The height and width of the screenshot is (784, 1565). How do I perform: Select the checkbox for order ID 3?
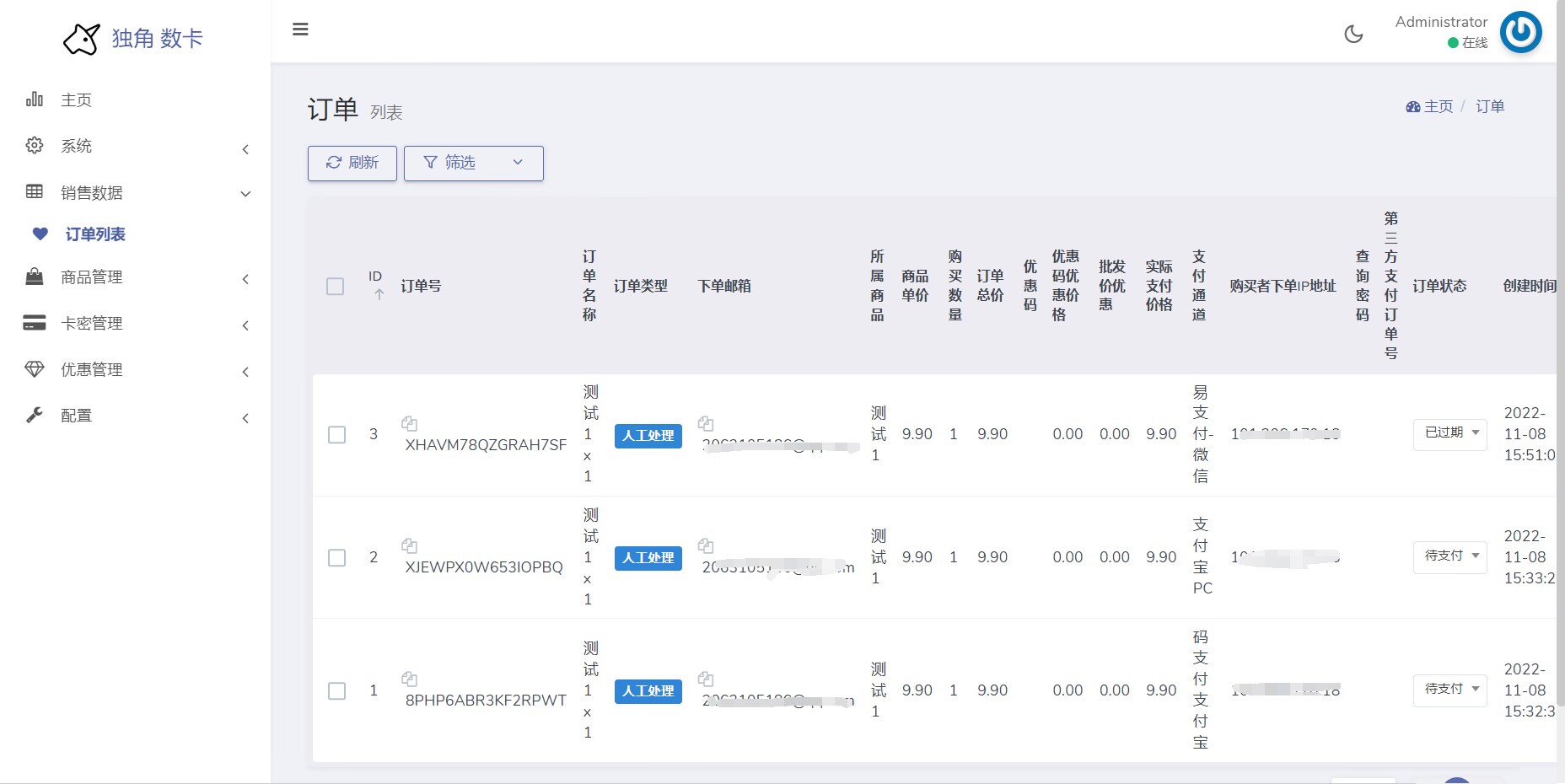(337, 435)
